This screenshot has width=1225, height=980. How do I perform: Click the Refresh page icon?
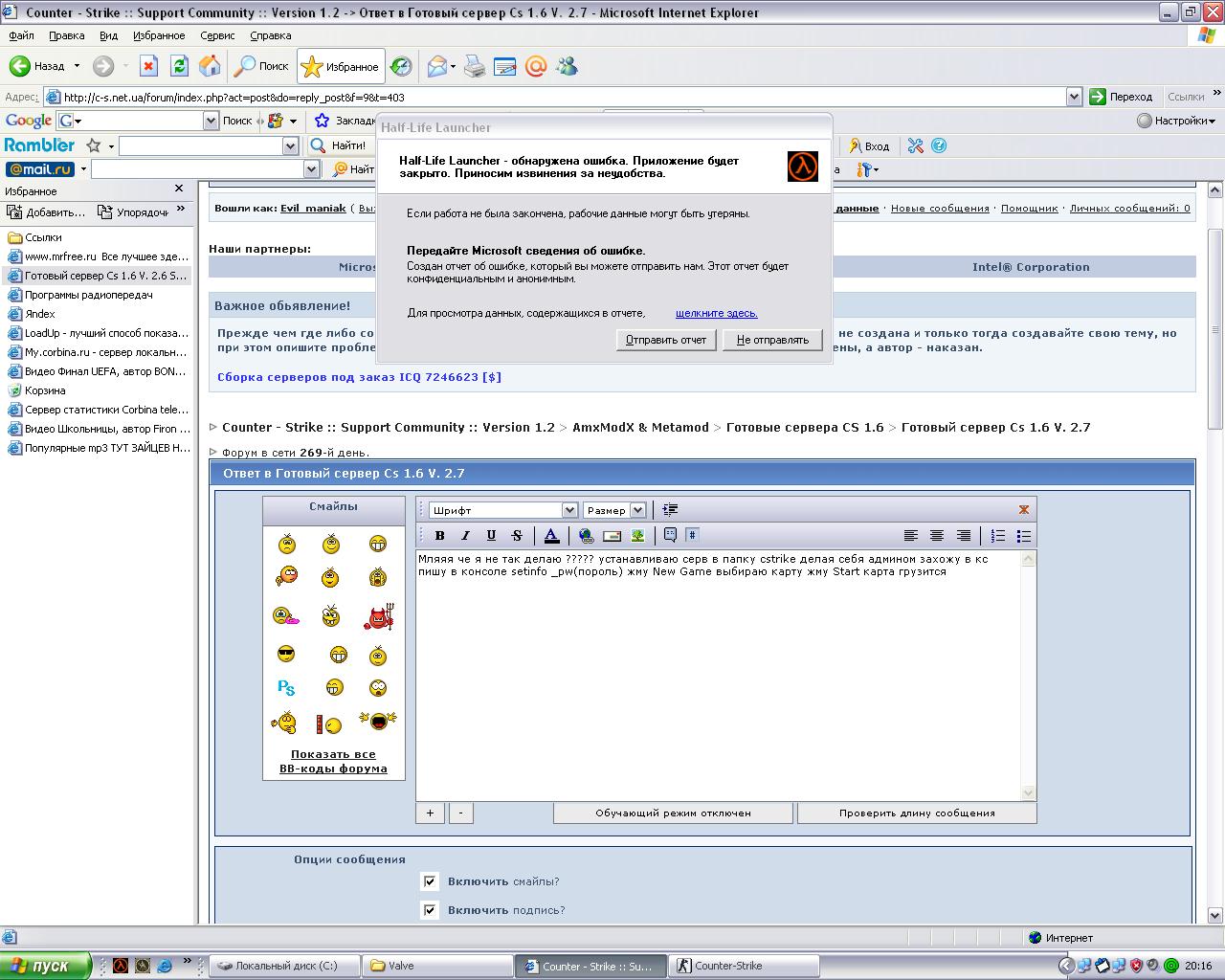[x=179, y=66]
